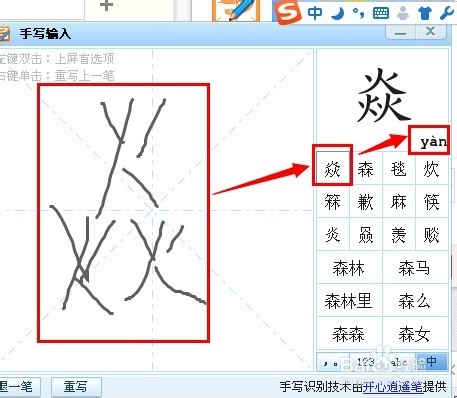Viewport: 457px width, 398px height.
Task: Choose word suggestion 森马
Action: (x=415, y=268)
